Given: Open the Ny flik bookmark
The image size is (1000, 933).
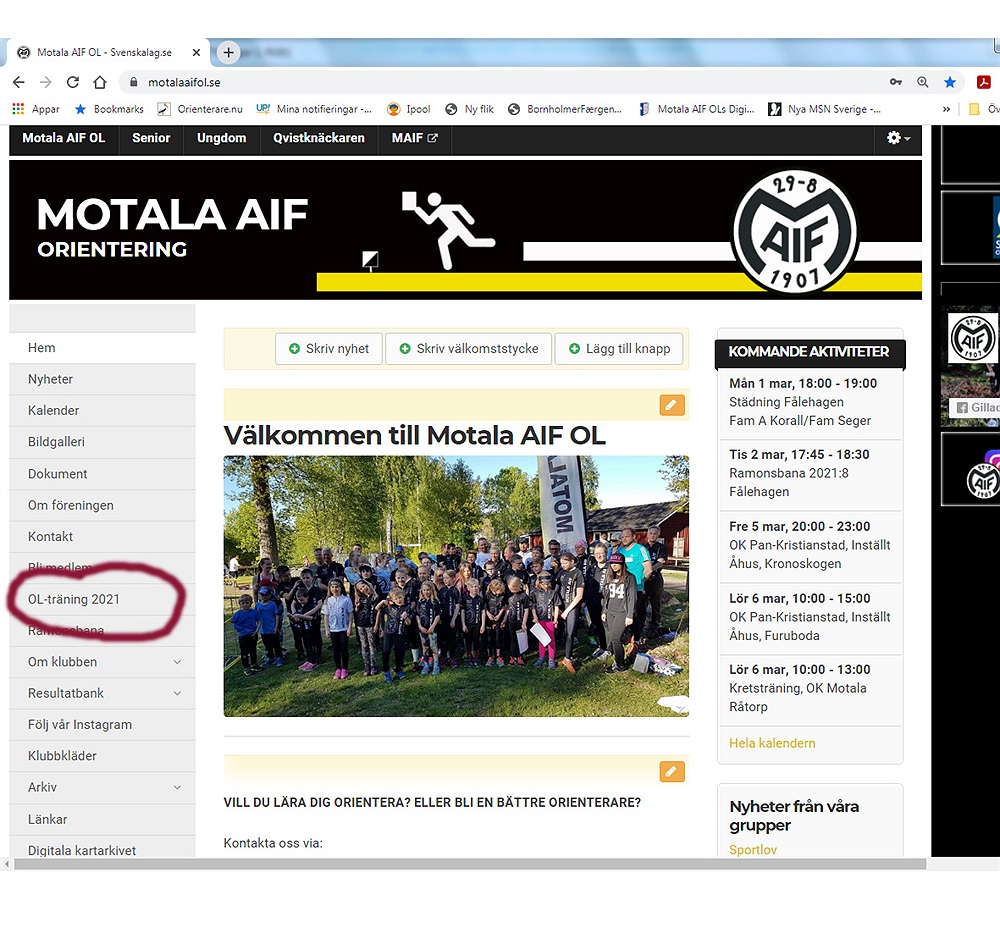Looking at the screenshot, I should [x=469, y=109].
